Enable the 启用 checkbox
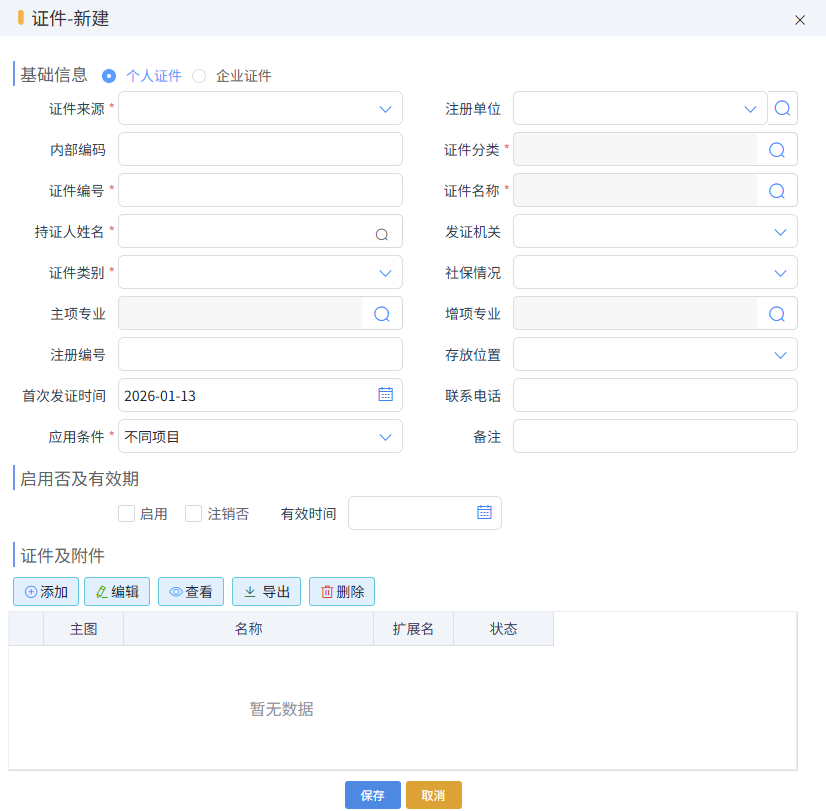The height and width of the screenshot is (811, 826). click(126, 513)
